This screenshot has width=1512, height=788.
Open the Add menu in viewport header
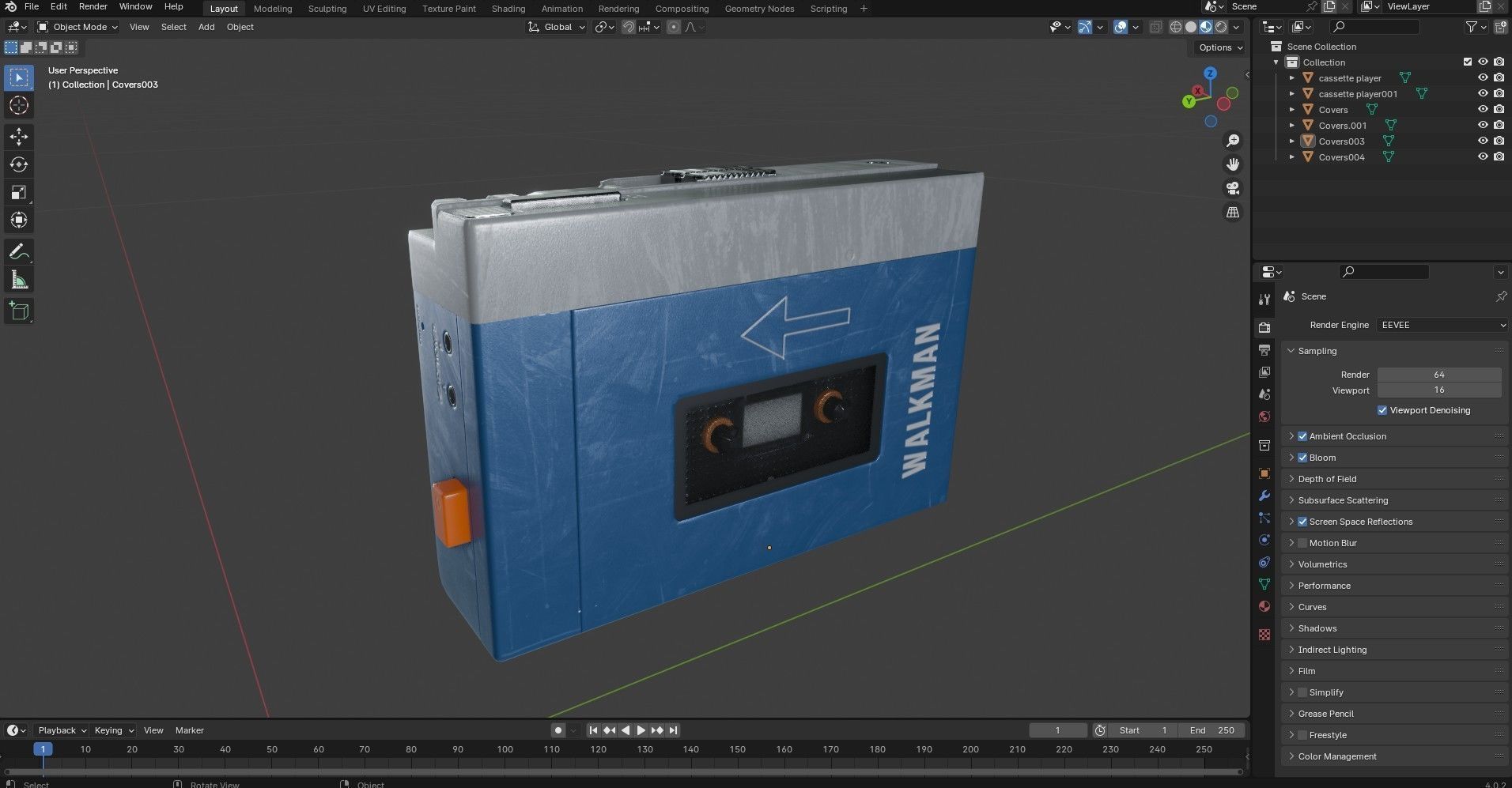(x=206, y=27)
